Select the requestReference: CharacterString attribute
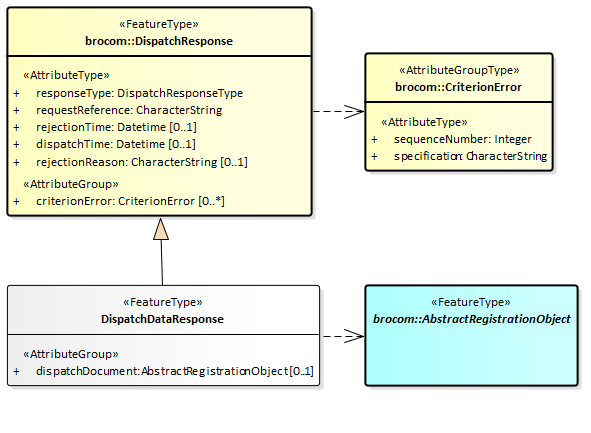 coord(129,110)
